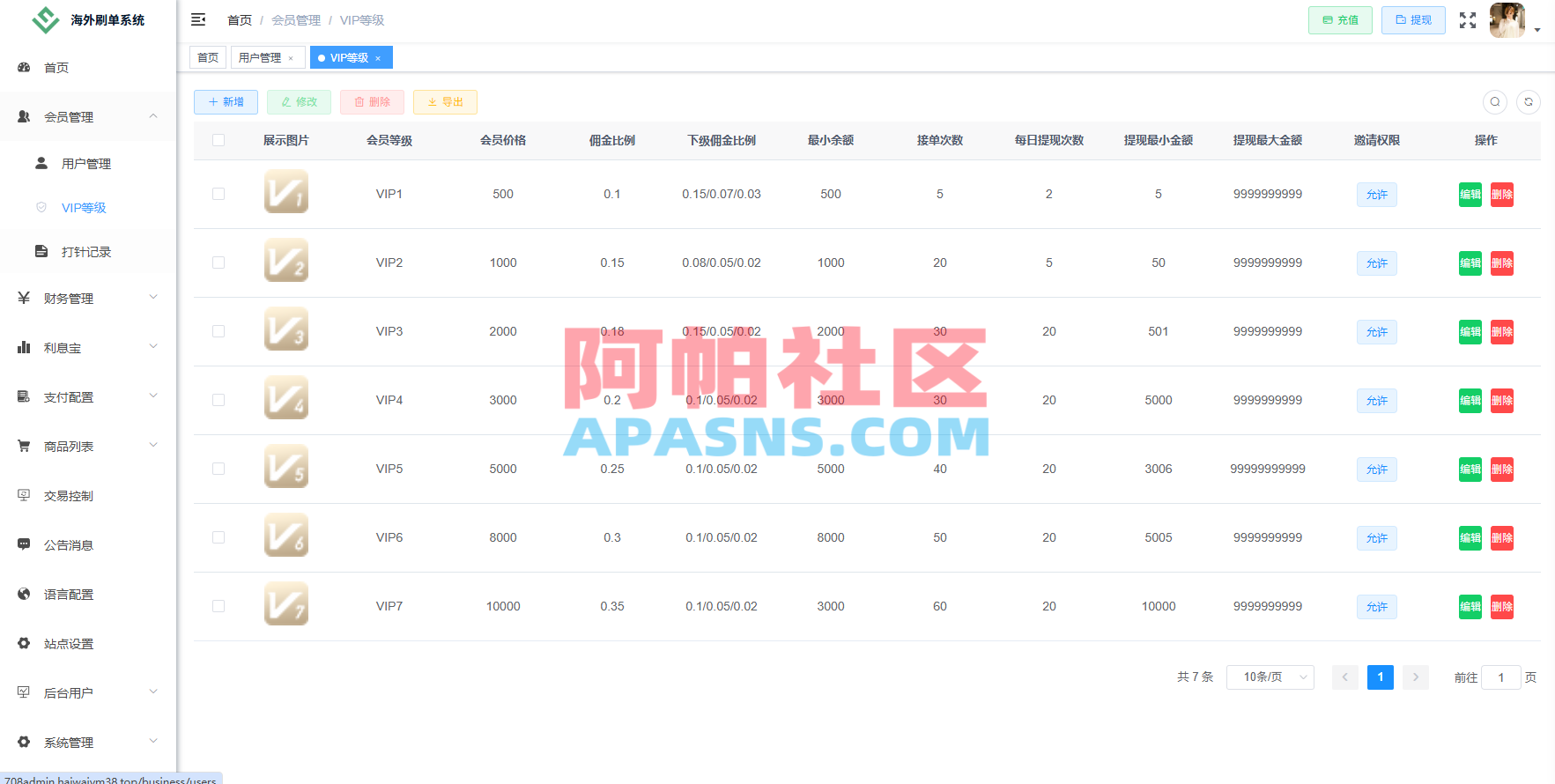The width and height of the screenshot is (1555, 784).
Task: Click the 站点设置 gear icon
Action: click(25, 643)
